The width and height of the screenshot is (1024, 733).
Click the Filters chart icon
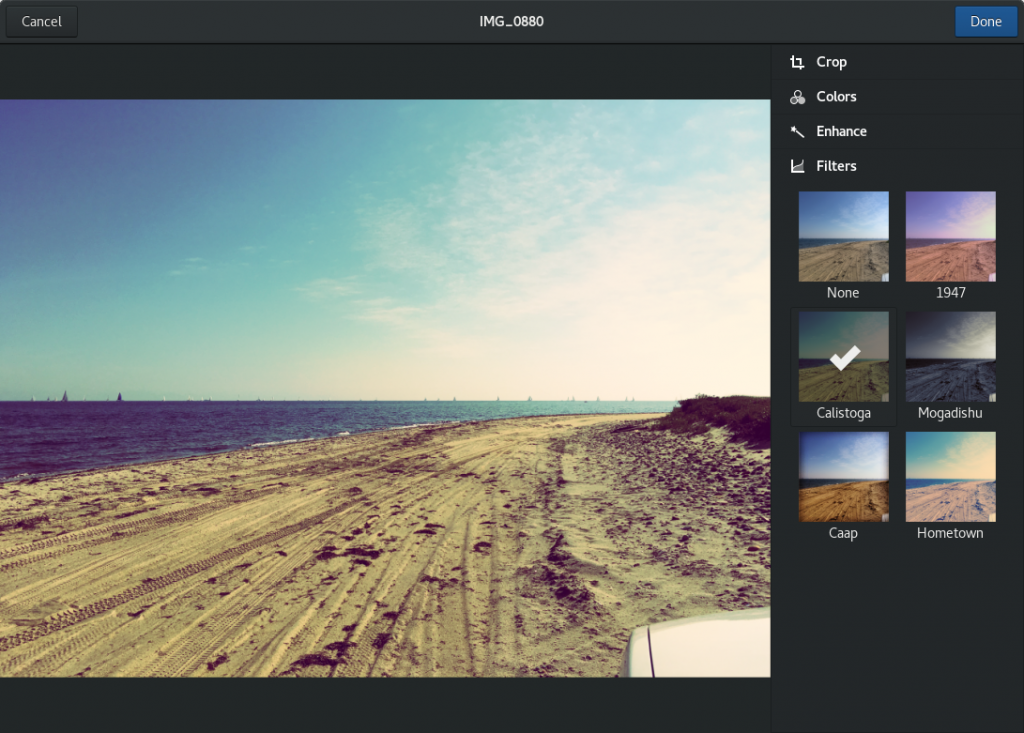(x=797, y=166)
